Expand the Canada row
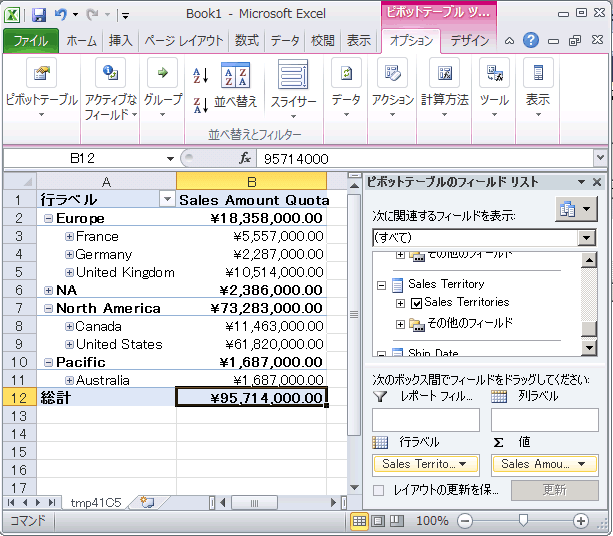Viewport: 613px width, 536px height. 69,326
